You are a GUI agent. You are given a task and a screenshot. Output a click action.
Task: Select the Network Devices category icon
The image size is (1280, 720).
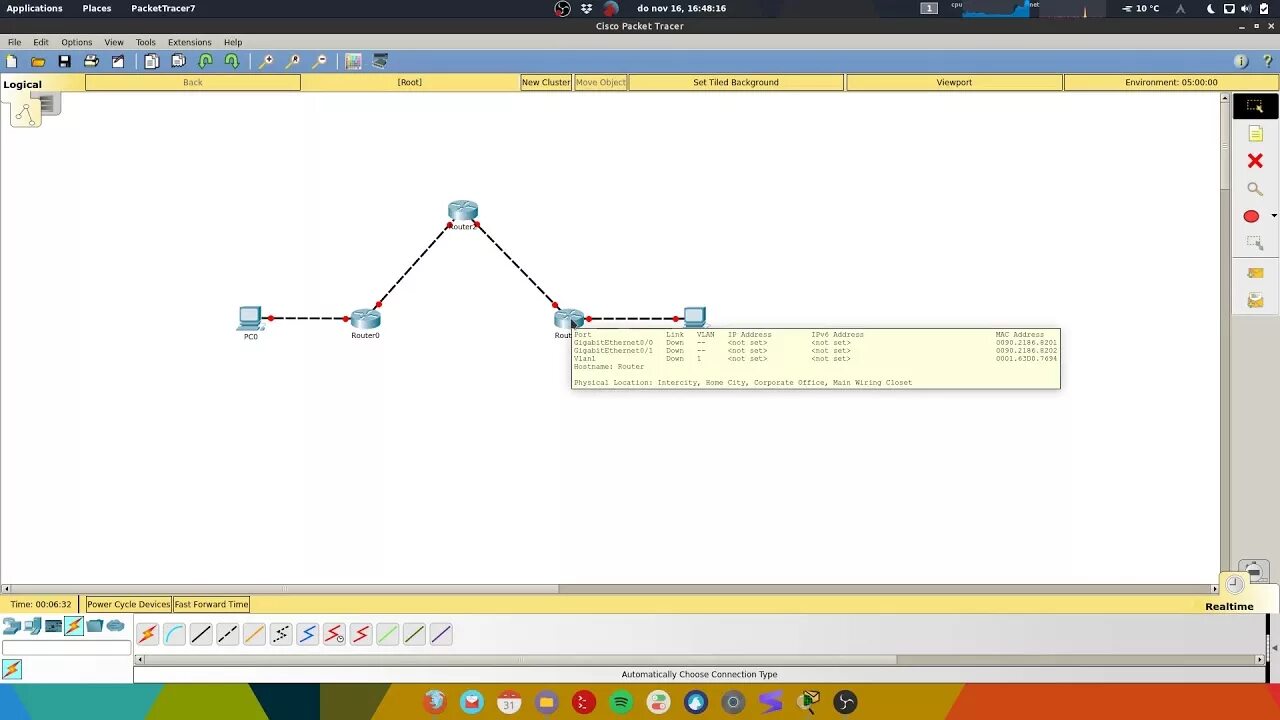point(12,626)
